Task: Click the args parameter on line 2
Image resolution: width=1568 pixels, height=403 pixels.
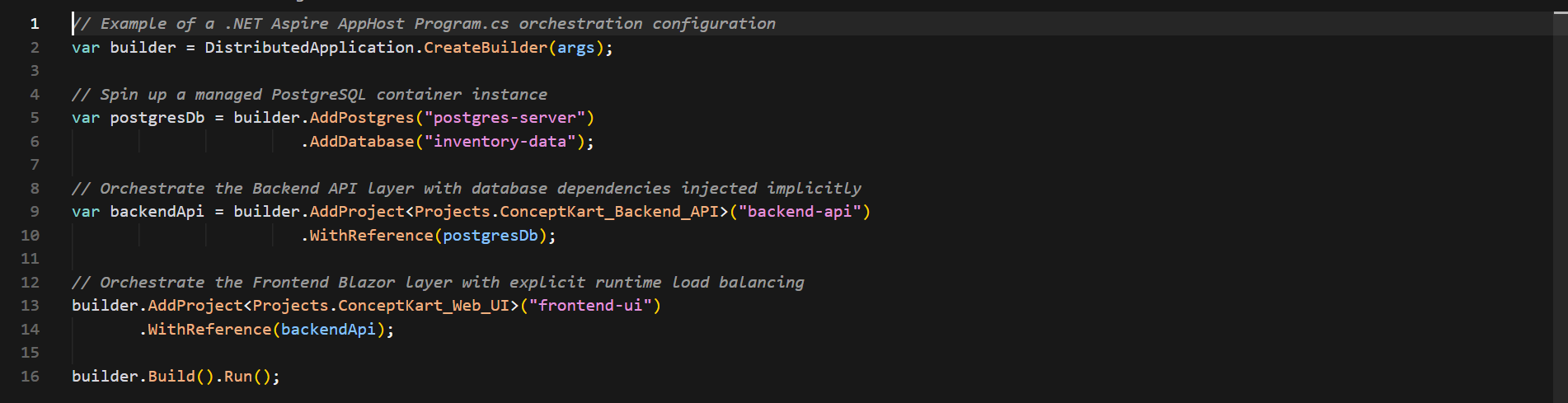Action: [575, 48]
